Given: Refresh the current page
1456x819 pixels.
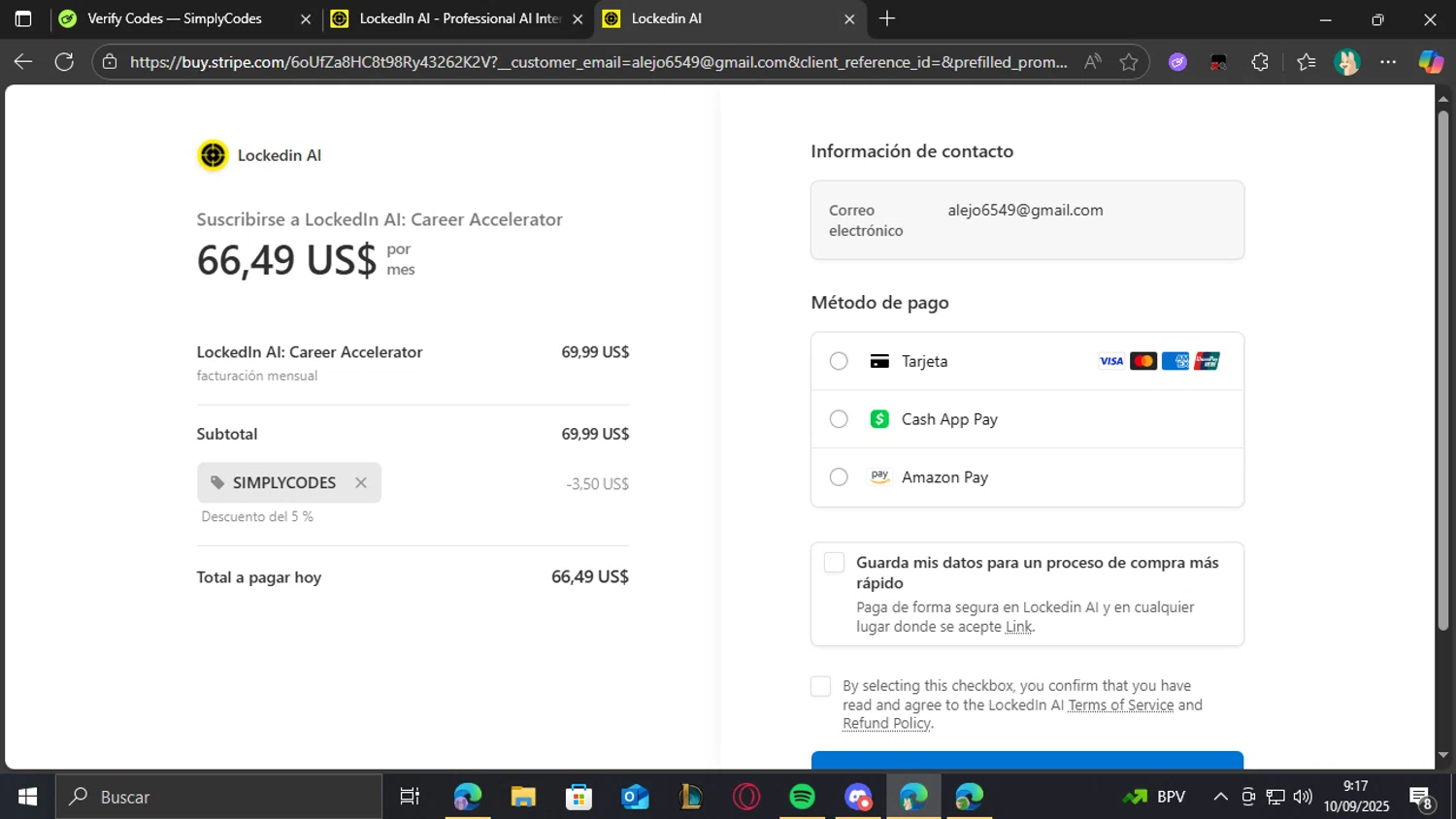Looking at the screenshot, I should click(x=64, y=62).
